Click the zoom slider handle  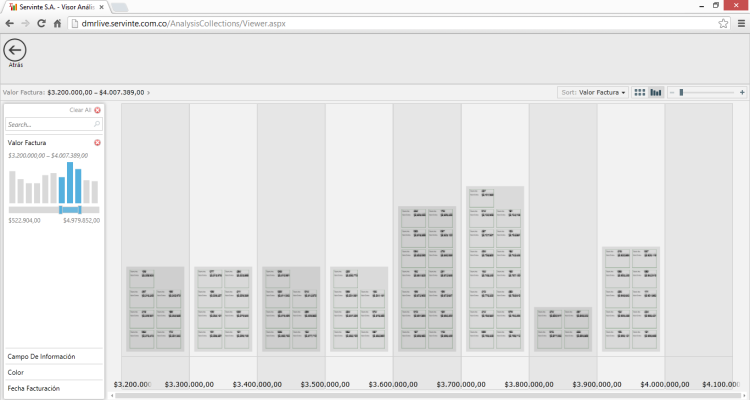[x=681, y=92]
